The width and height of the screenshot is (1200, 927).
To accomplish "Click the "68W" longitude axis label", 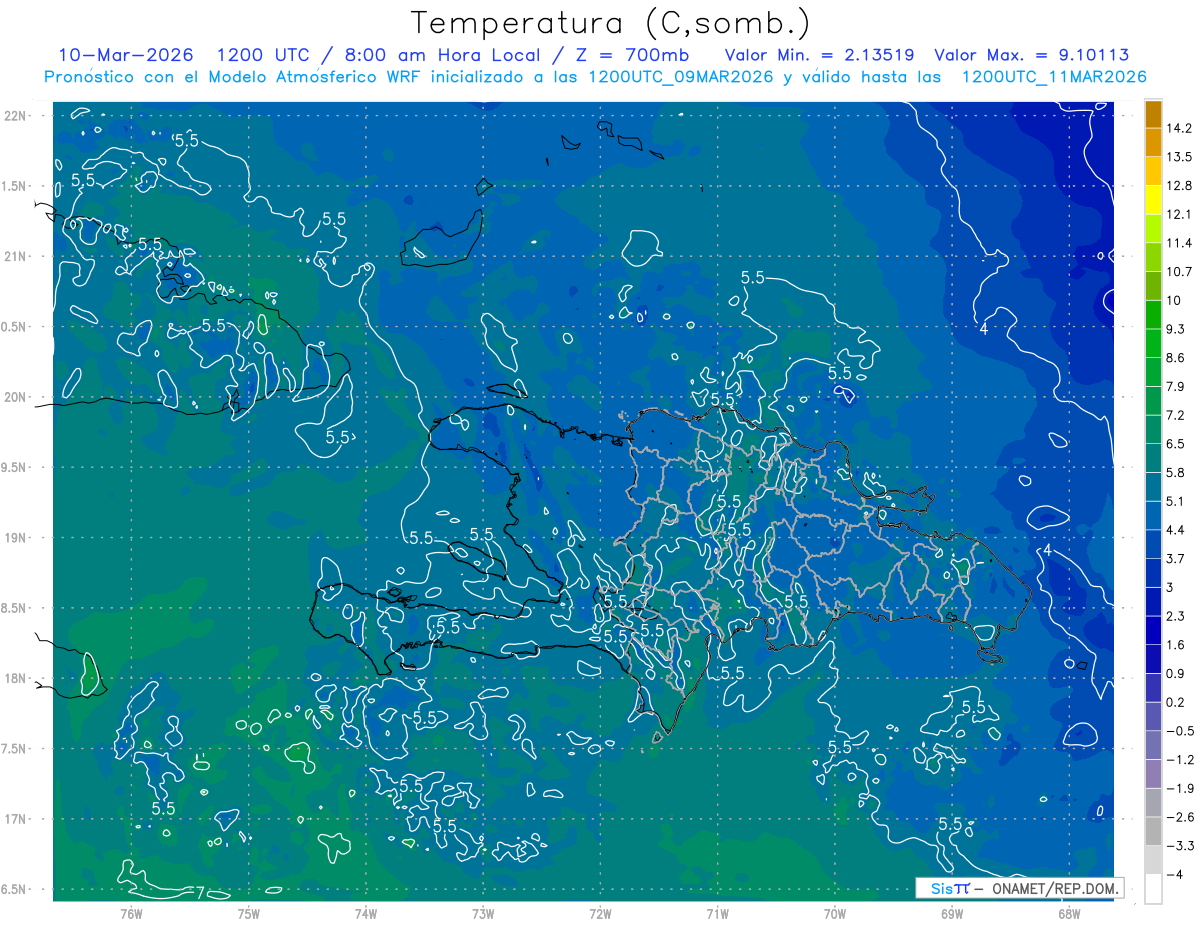I will (1068, 914).
